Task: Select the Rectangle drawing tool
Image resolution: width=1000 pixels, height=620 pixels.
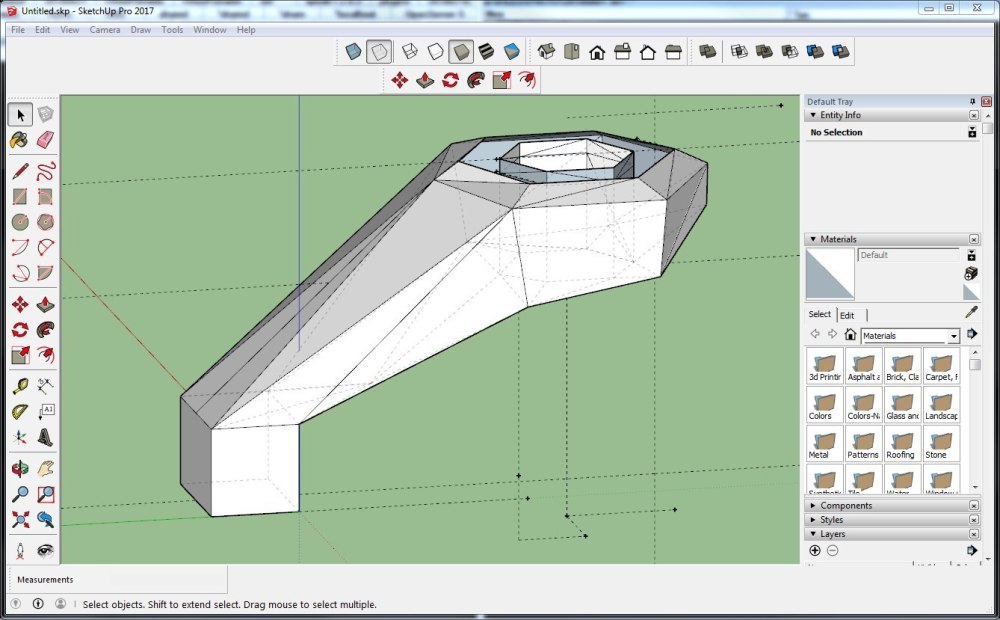Action: pyautogui.click(x=20, y=196)
